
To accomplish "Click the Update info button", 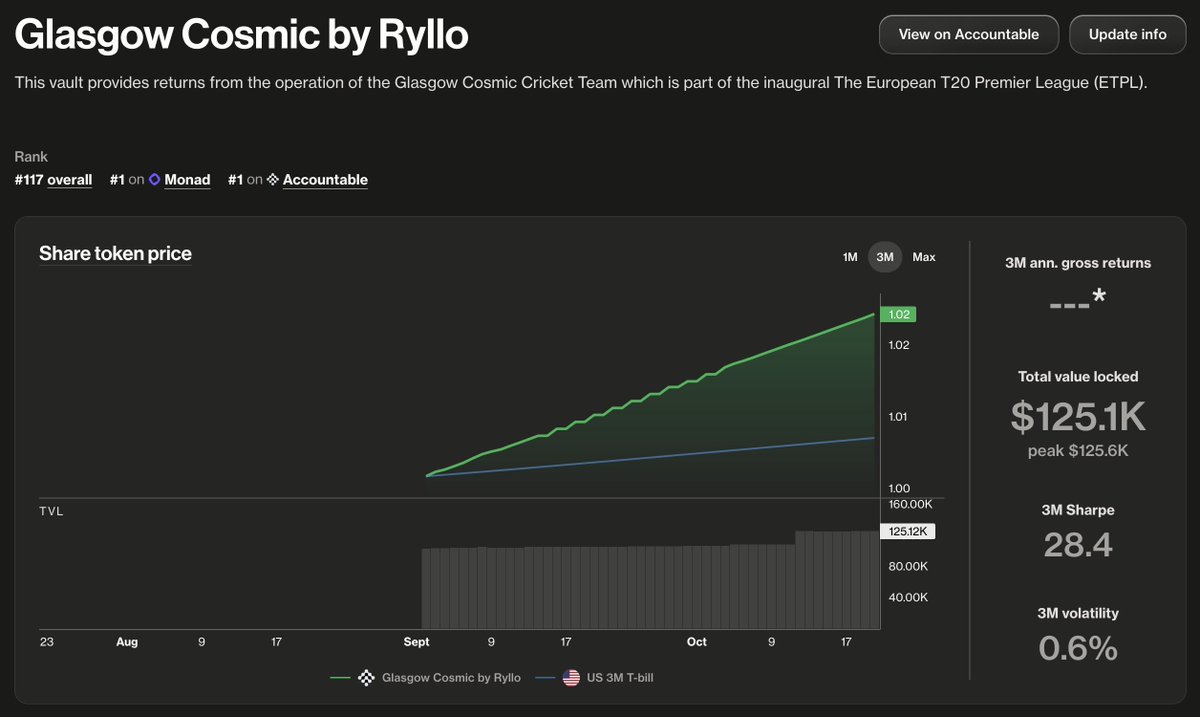I will (1127, 34).
